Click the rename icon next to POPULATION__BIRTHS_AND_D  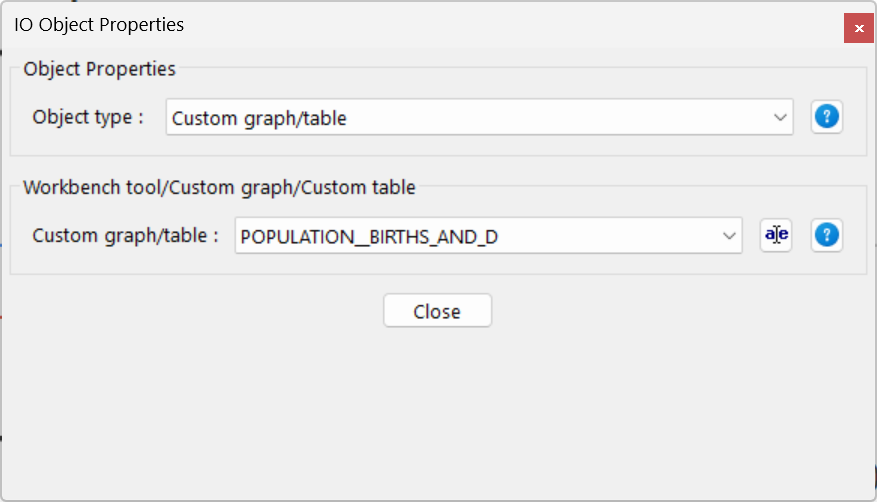coord(776,235)
